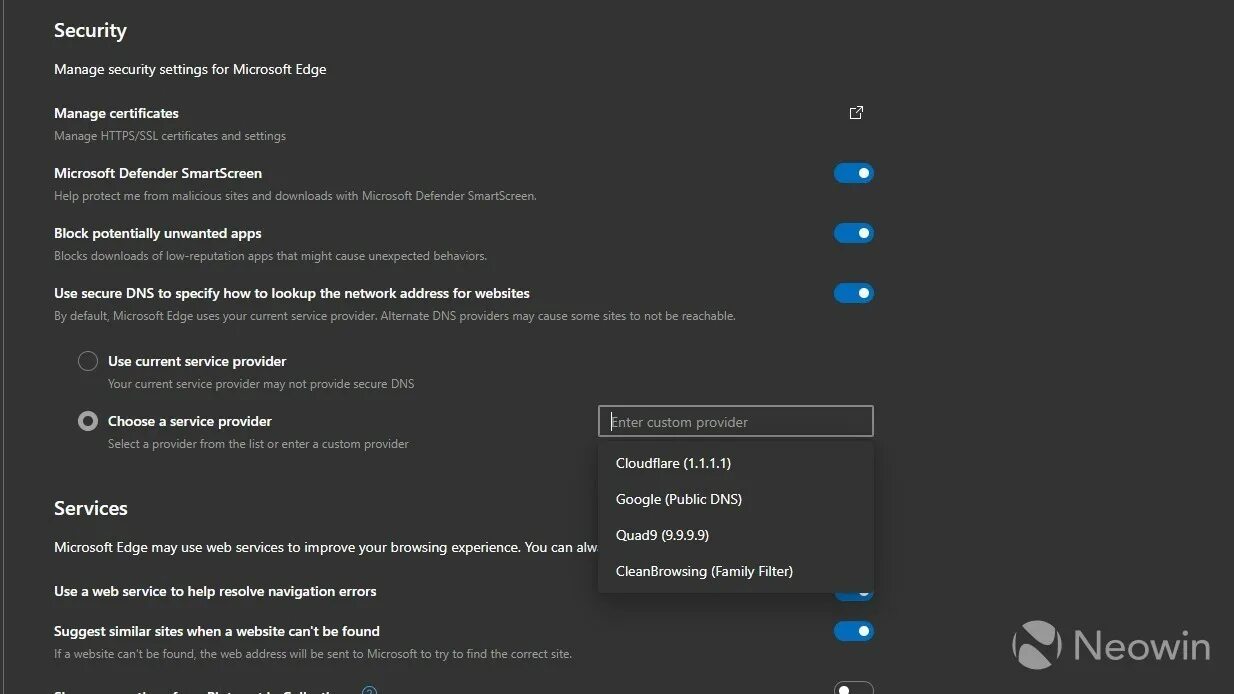Click Microsoft Defender SmartScreen heading text
This screenshot has height=694, width=1234.
point(158,173)
